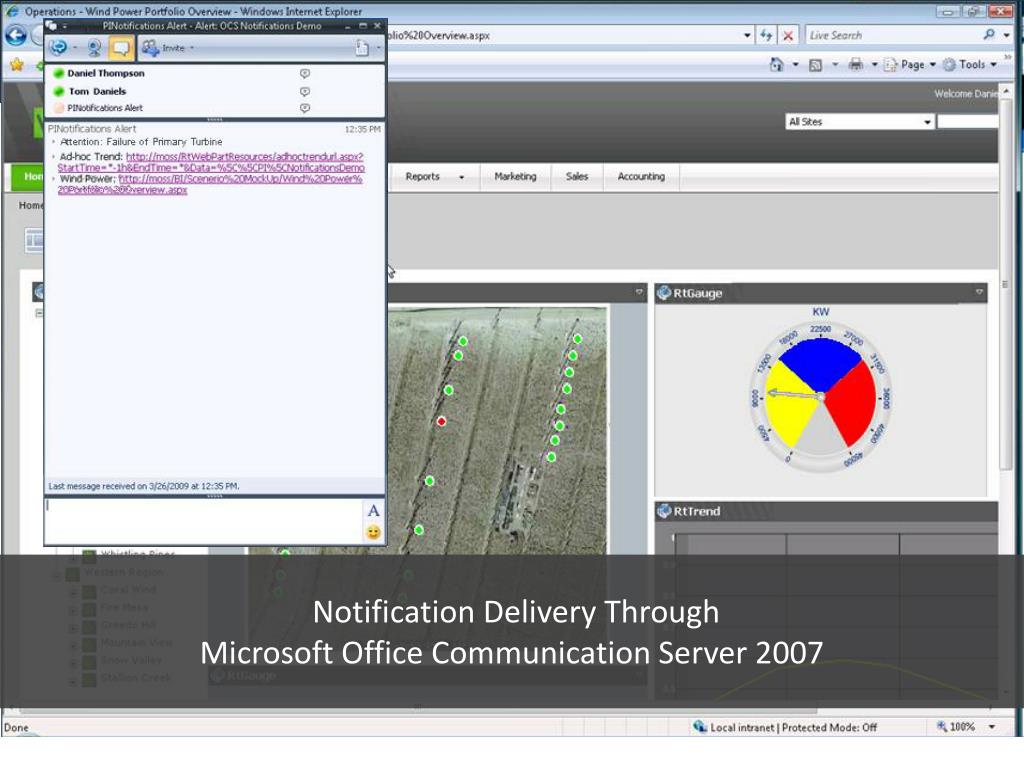Image resolution: width=1024 pixels, height=768 pixels.
Task: Click the SharePoint site search field
Action: (968, 121)
